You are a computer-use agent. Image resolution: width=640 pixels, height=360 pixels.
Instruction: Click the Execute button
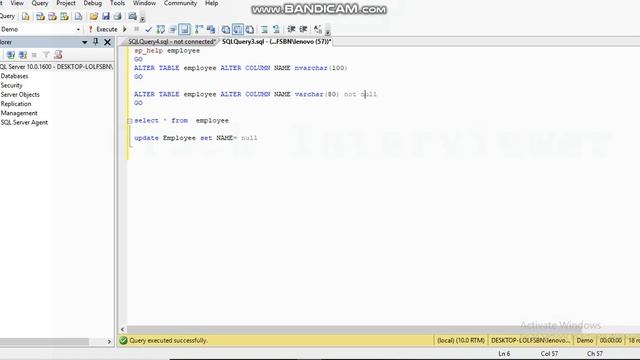tap(102, 29)
